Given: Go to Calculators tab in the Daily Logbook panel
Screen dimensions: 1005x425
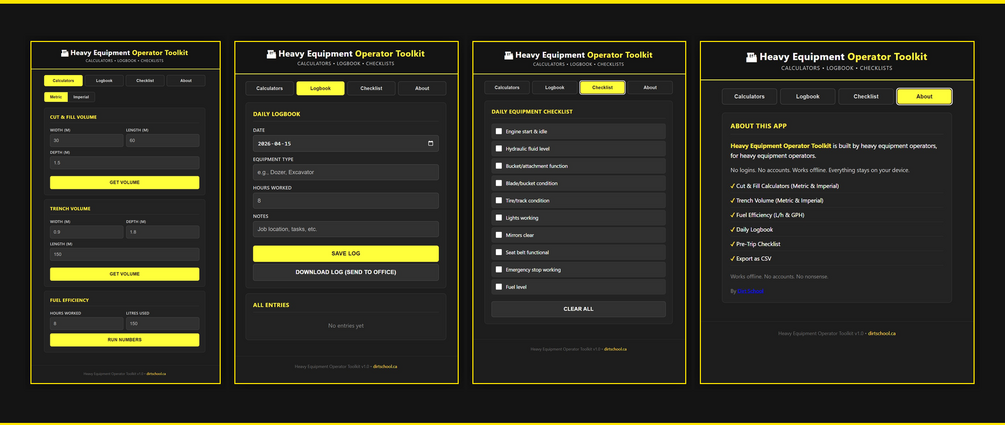Looking at the screenshot, I should point(270,88).
